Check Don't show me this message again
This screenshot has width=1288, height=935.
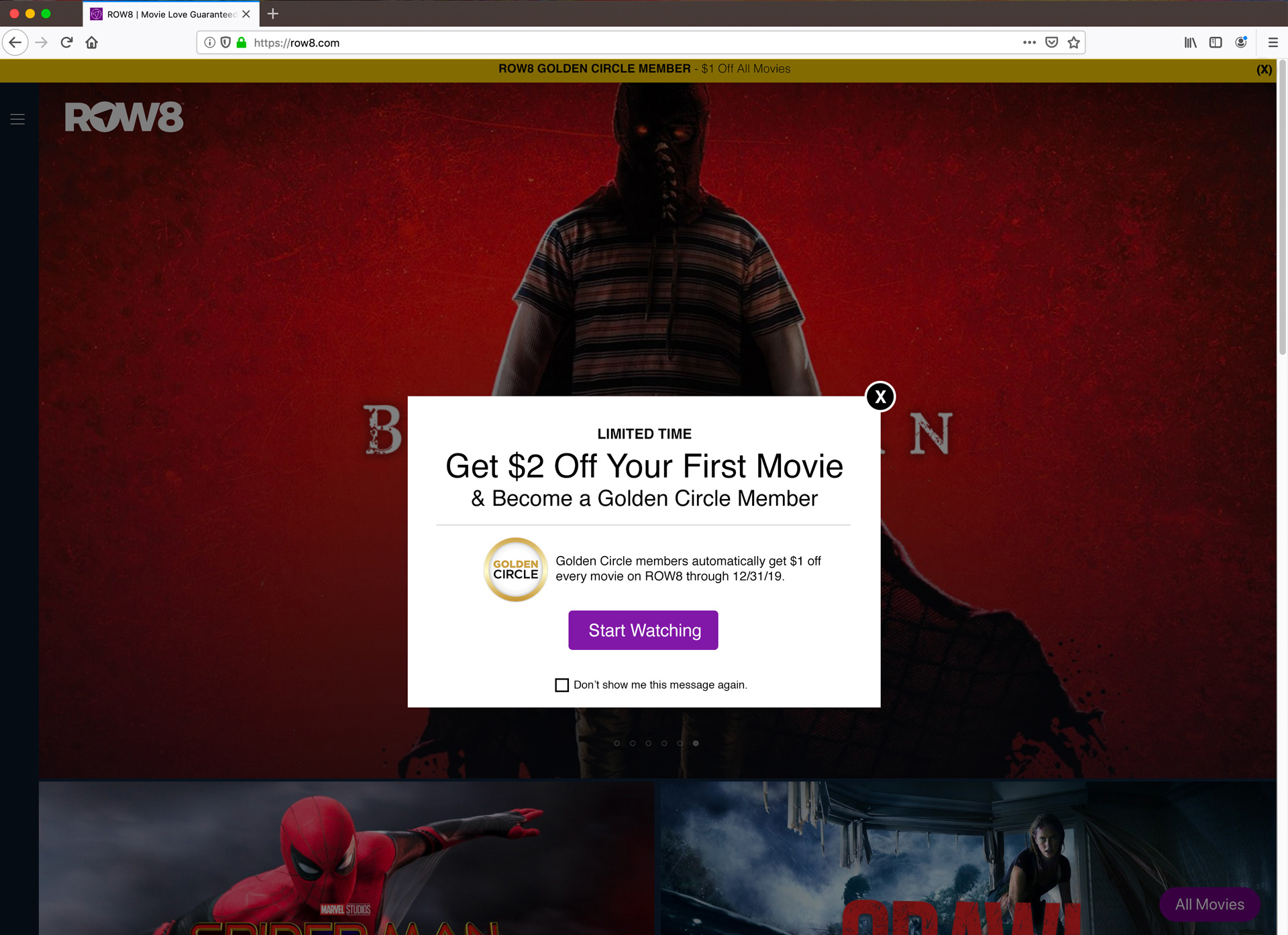[x=562, y=685]
